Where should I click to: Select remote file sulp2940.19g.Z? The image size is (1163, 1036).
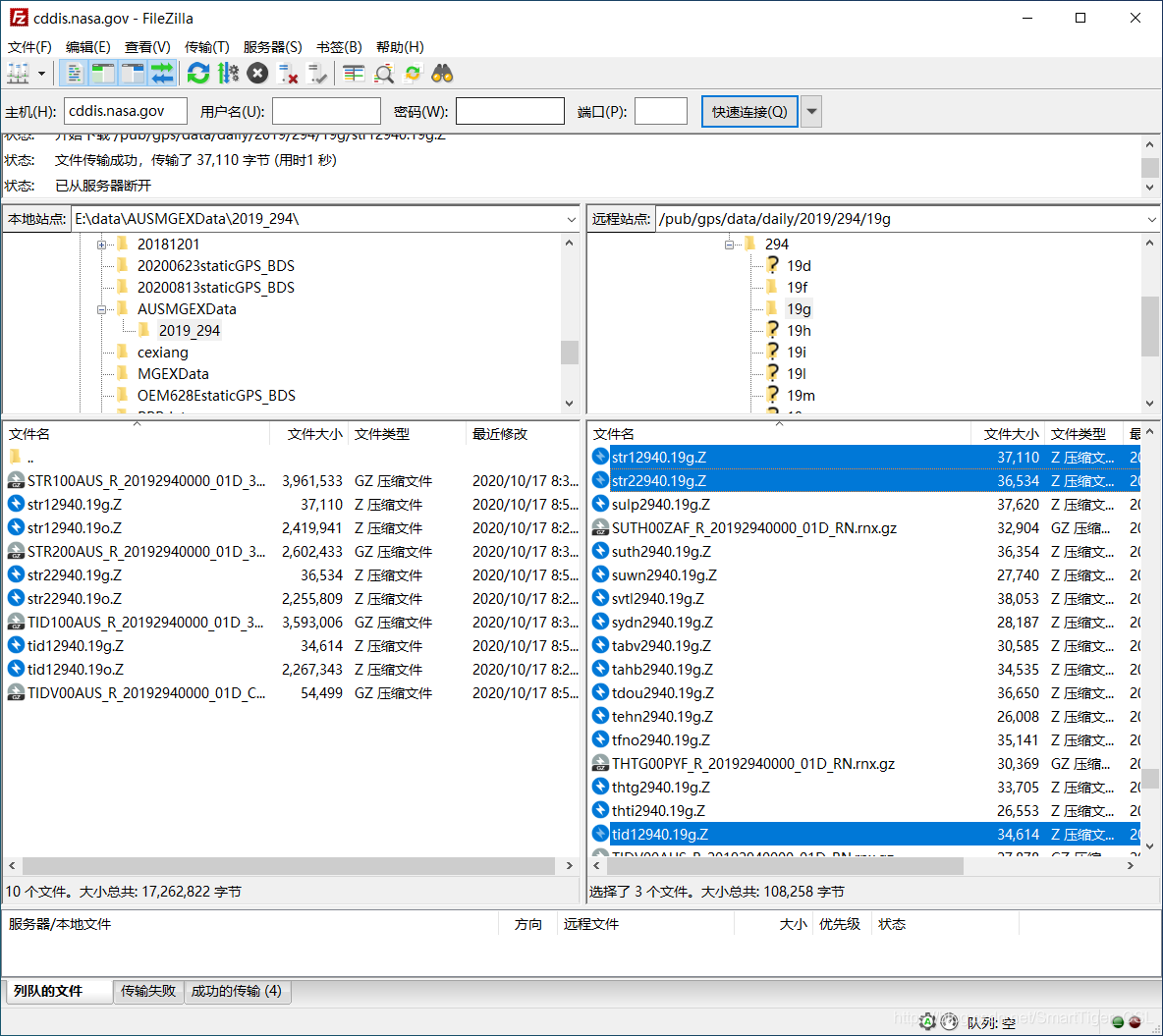(864, 505)
